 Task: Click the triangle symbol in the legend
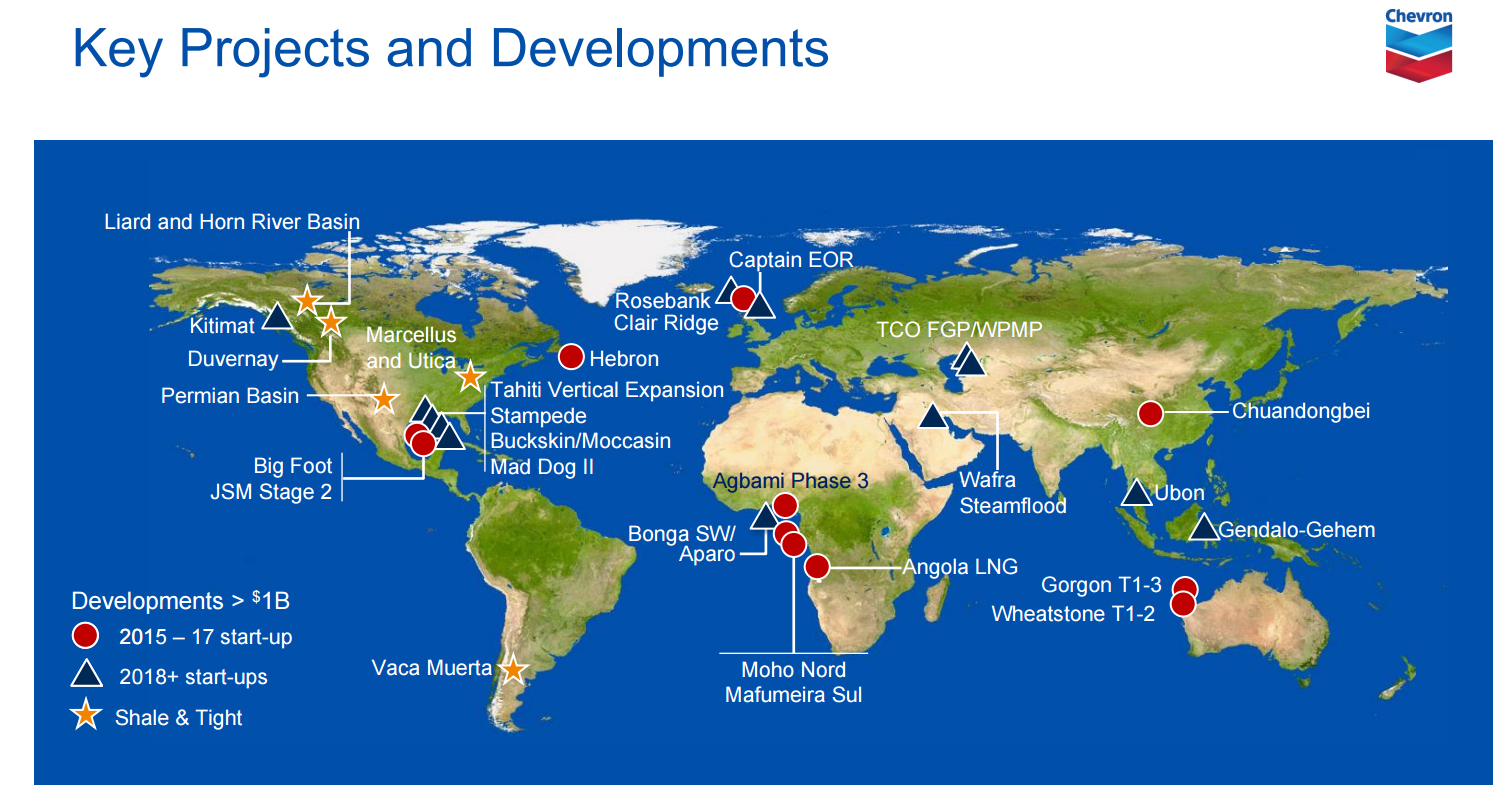[x=86, y=675]
